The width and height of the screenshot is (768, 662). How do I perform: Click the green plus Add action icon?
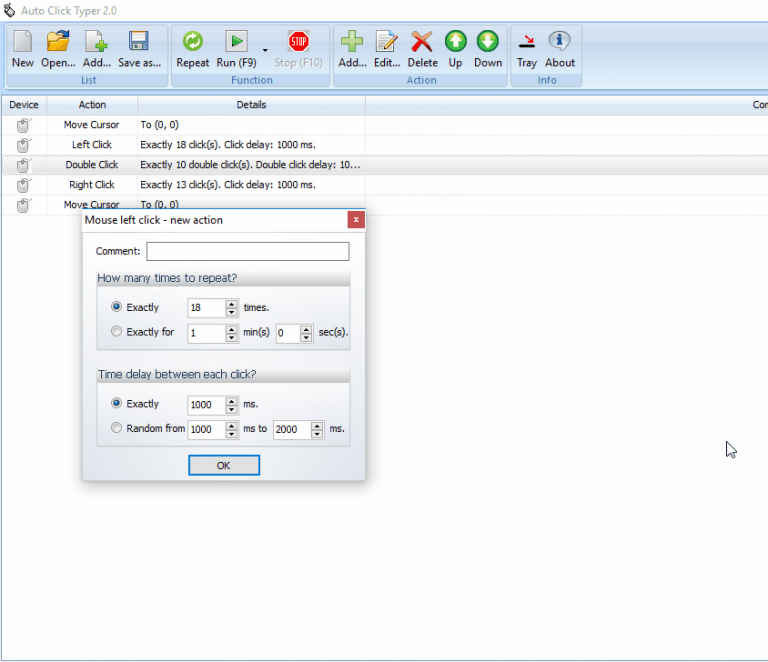point(352,47)
